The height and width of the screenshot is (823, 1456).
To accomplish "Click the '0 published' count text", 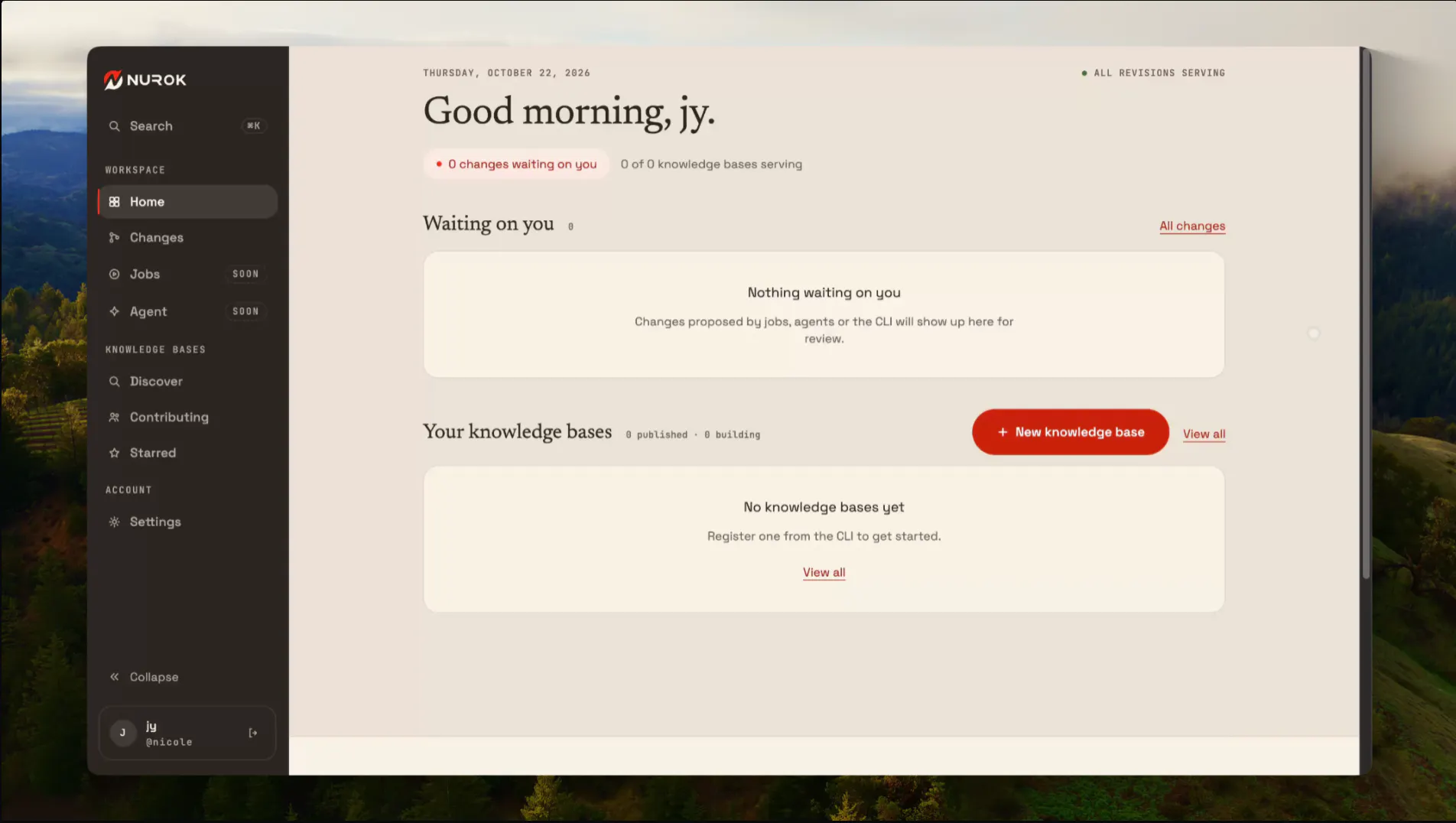I will [656, 434].
